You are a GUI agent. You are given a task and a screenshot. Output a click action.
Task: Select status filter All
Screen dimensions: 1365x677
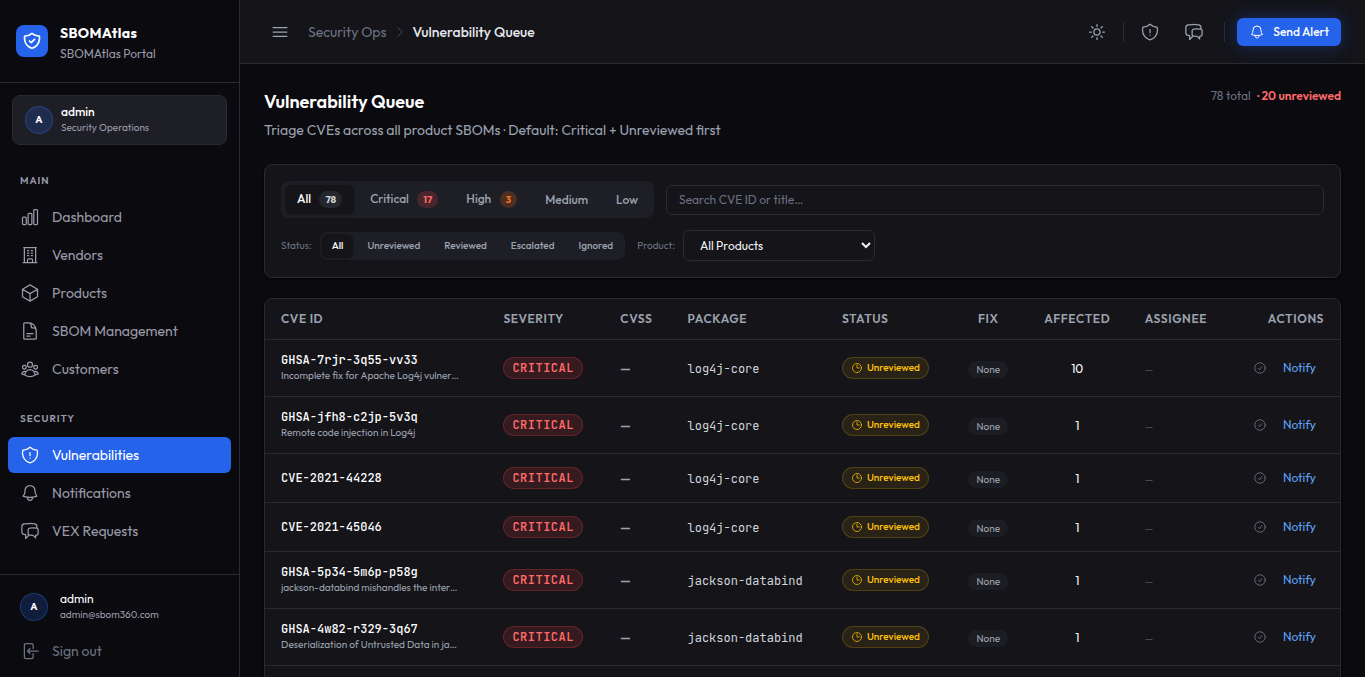pyautogui.click(x=338, y=246)
